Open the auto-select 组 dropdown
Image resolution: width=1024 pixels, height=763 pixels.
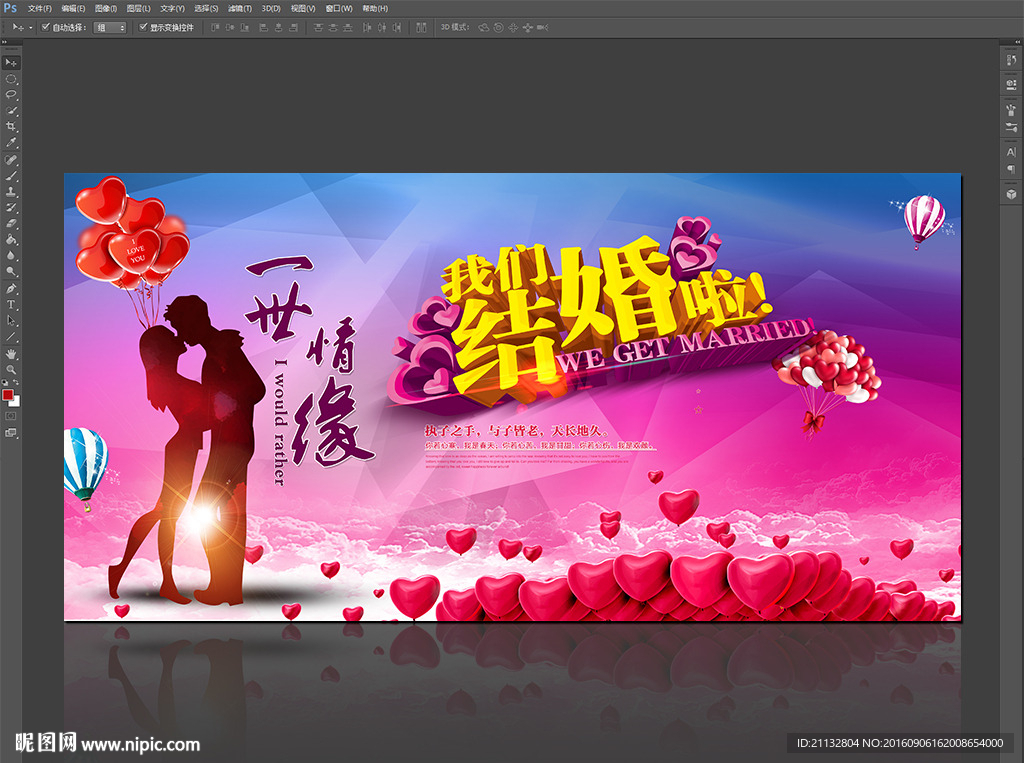coord(110,27)
